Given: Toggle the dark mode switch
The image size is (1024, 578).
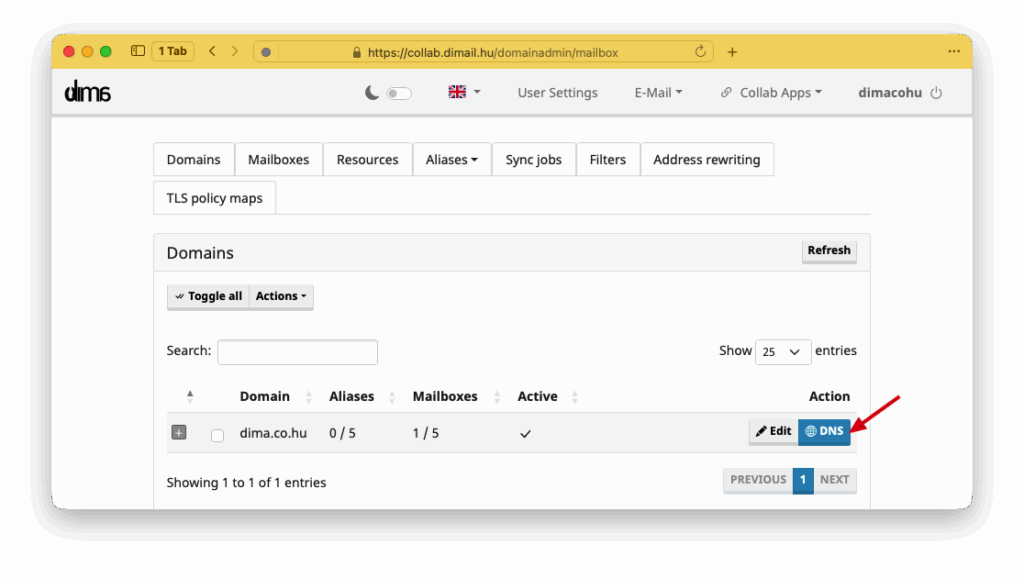Looking at the screenshot, I should point(398,93).
